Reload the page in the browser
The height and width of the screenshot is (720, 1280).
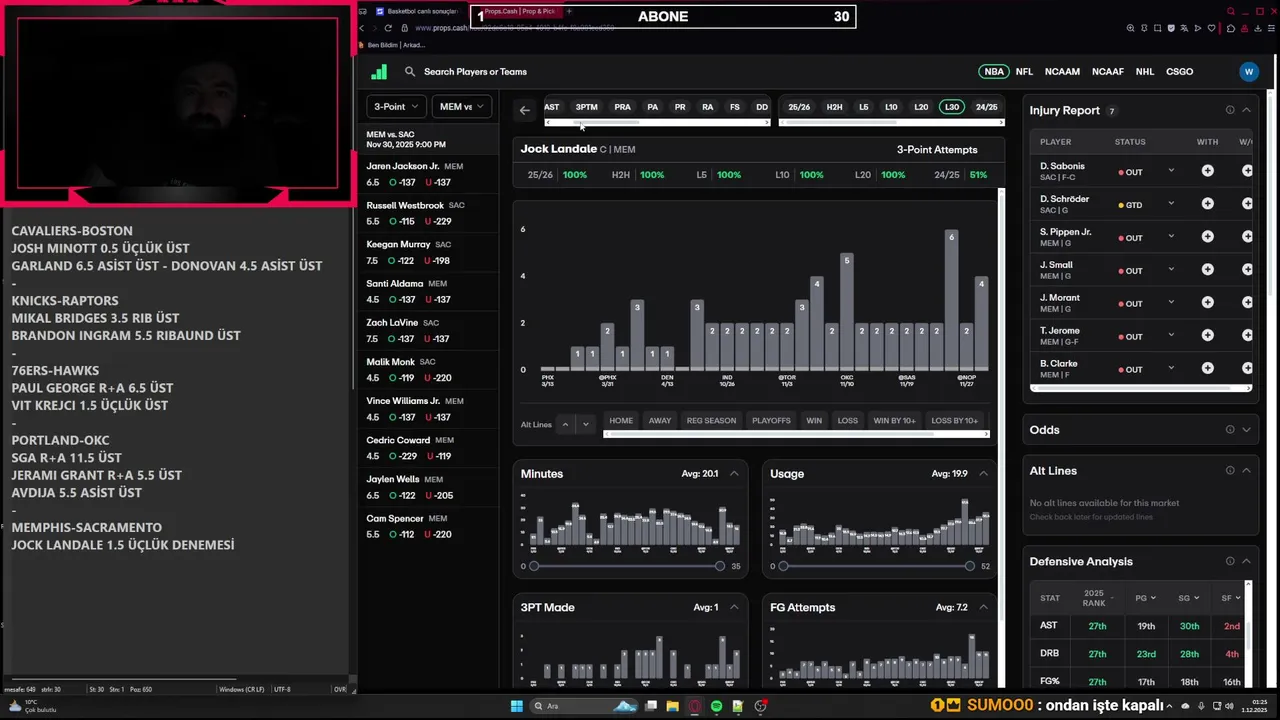click(x=388, y=28)
